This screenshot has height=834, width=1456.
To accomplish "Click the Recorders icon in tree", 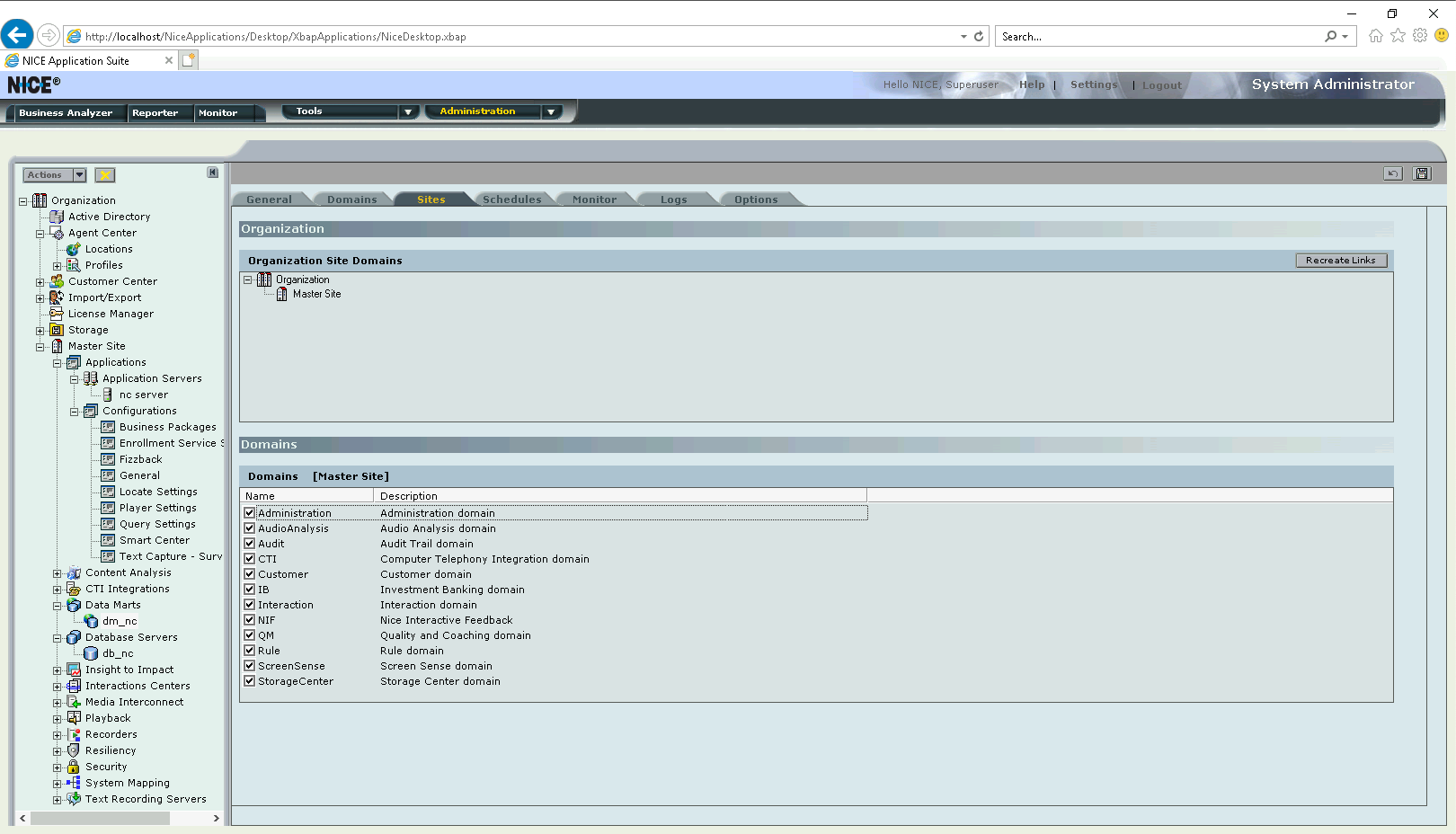I will tap(74, 734).
